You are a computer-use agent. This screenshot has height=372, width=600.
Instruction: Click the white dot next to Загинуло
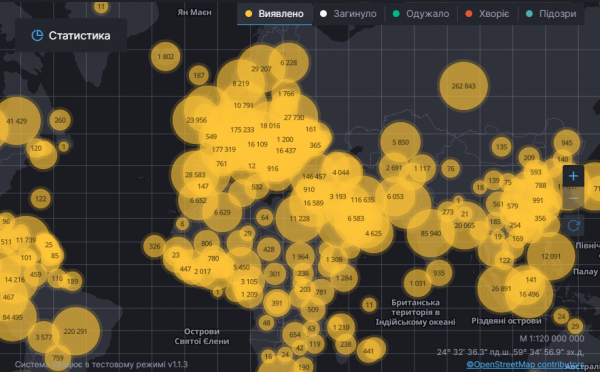323,14
